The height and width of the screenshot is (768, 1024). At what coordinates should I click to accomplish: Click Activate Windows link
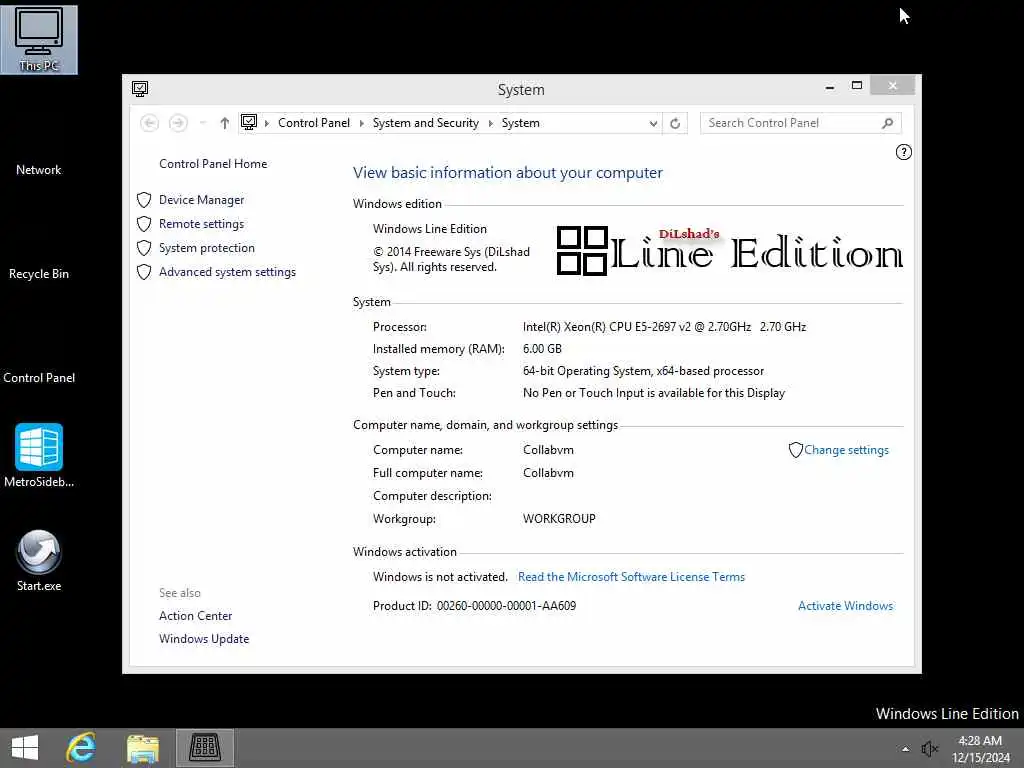(845, 606)
